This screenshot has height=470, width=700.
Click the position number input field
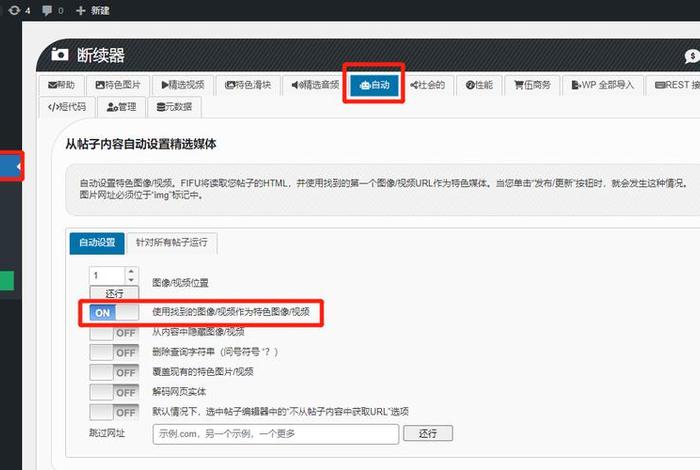(x=108, y=275)
